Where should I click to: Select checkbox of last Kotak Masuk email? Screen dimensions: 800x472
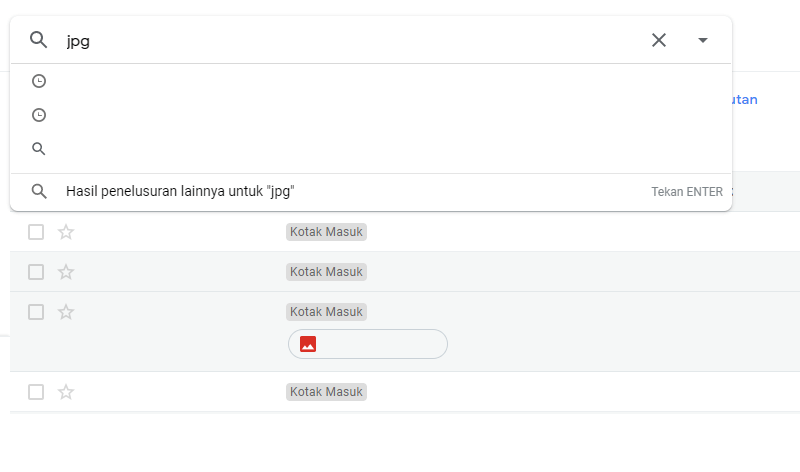click(36, 392)
